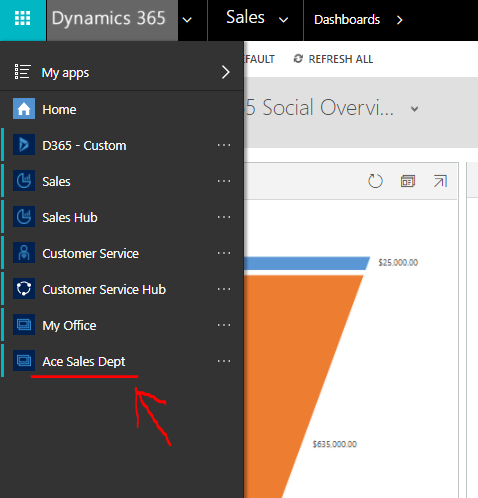This screenshot has width=478, height=498.
Task: Click the My Office app icon
Action: point(24,325)
